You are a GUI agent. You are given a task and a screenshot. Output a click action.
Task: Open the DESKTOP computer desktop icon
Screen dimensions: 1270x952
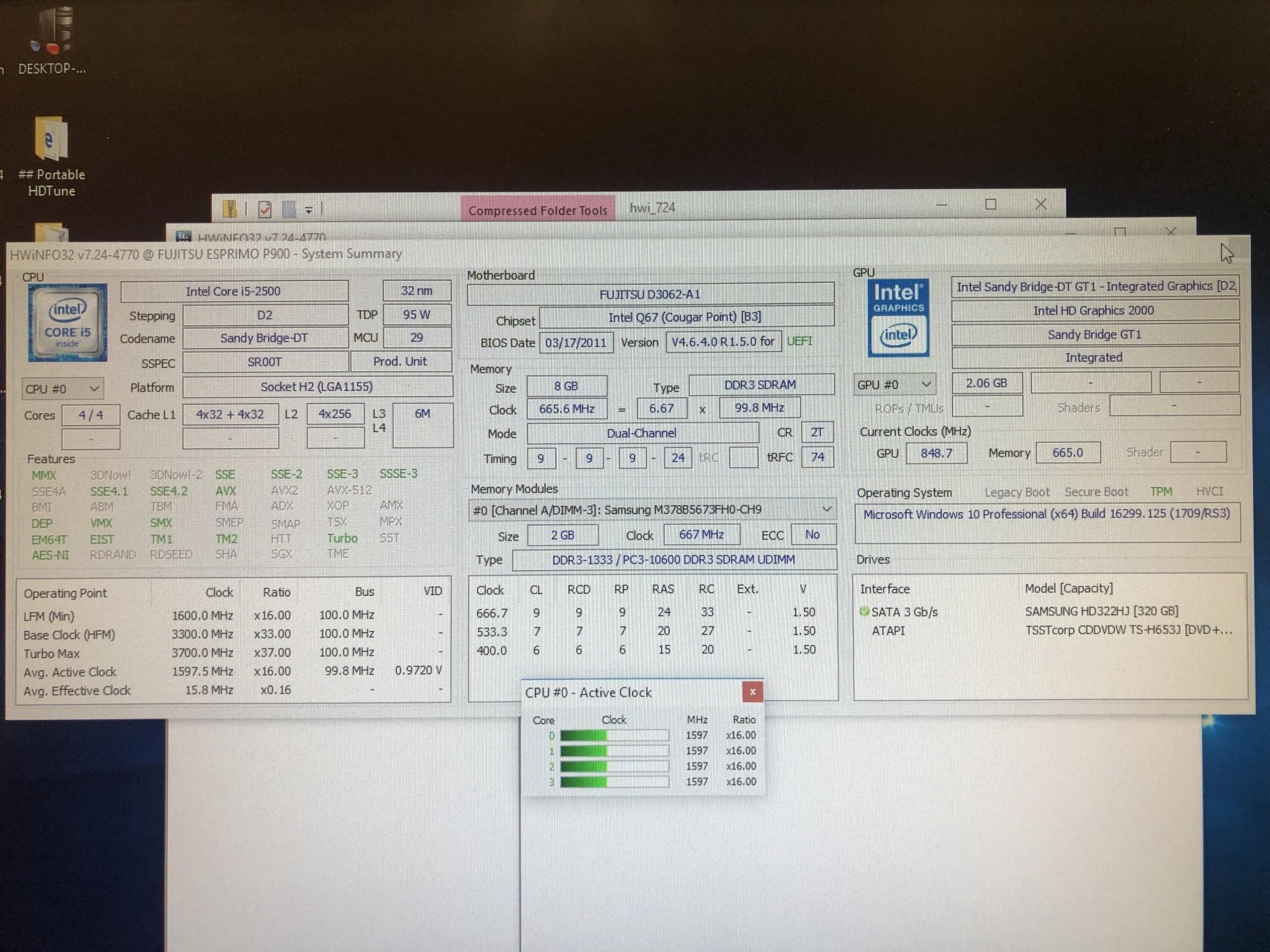point(52,40)
